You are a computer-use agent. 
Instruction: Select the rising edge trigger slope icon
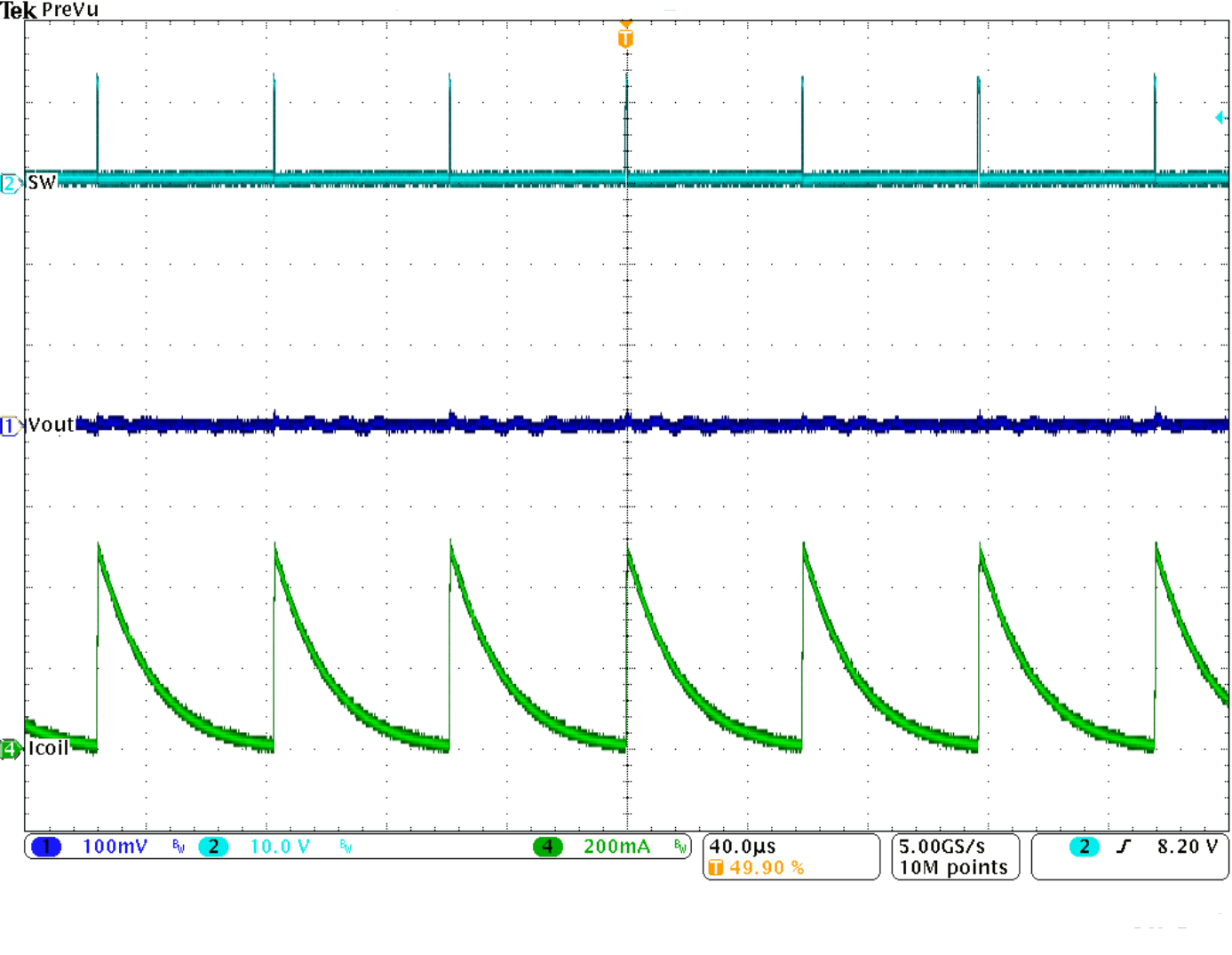[x=1124, y=847]
